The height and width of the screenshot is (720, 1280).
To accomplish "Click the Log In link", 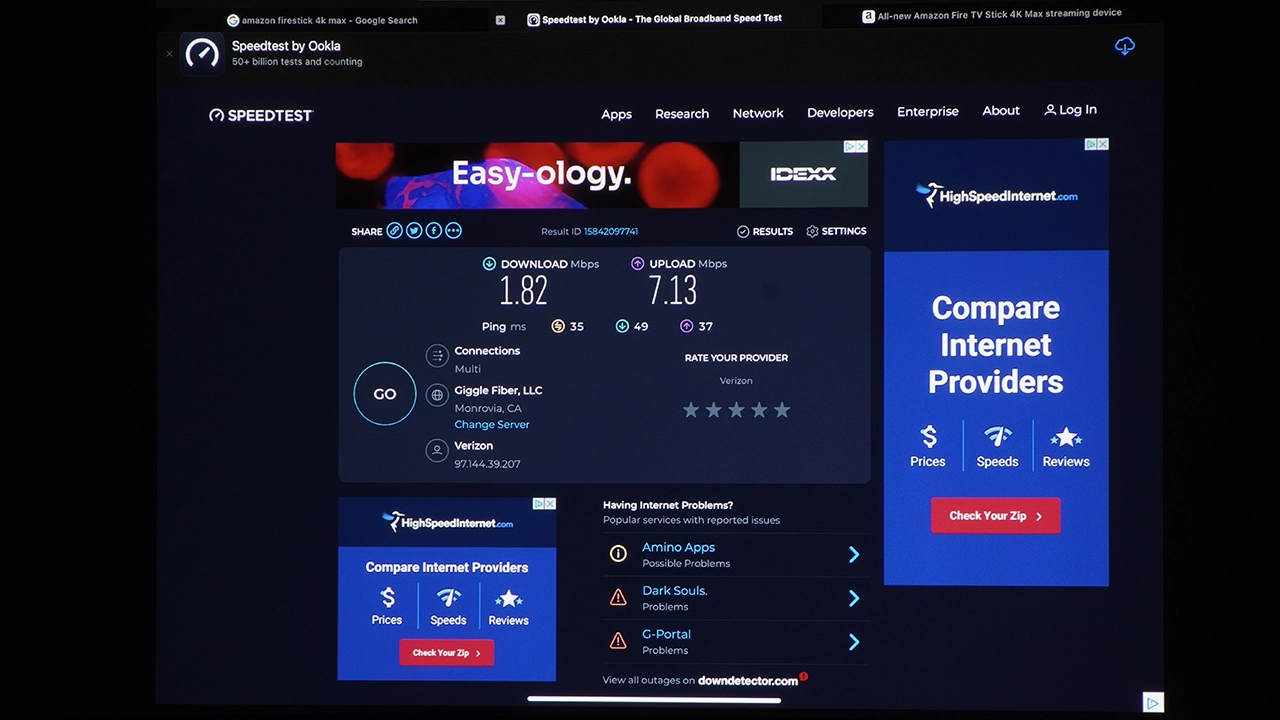I will coord(1070,110).
